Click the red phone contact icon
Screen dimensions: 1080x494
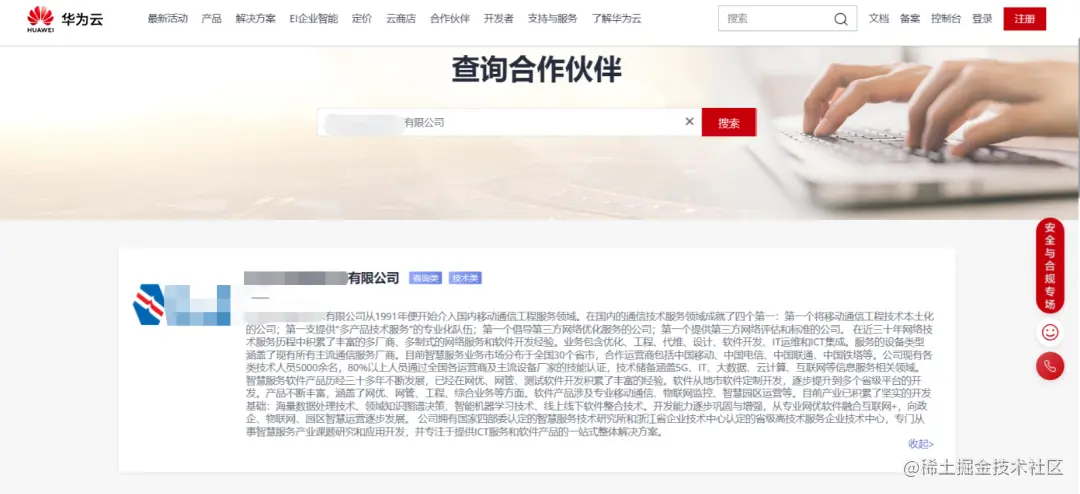[x=1050, y=366]
